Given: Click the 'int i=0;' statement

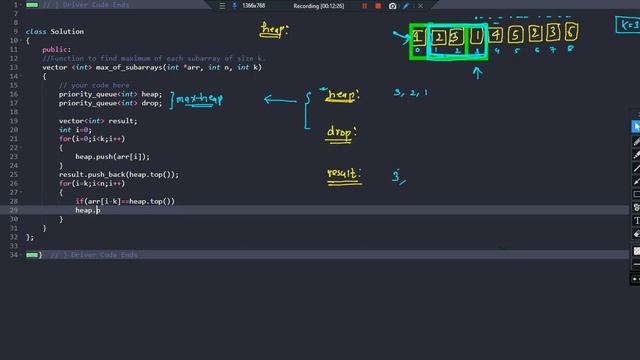Looking at the screenshot, I should (75, 130).
